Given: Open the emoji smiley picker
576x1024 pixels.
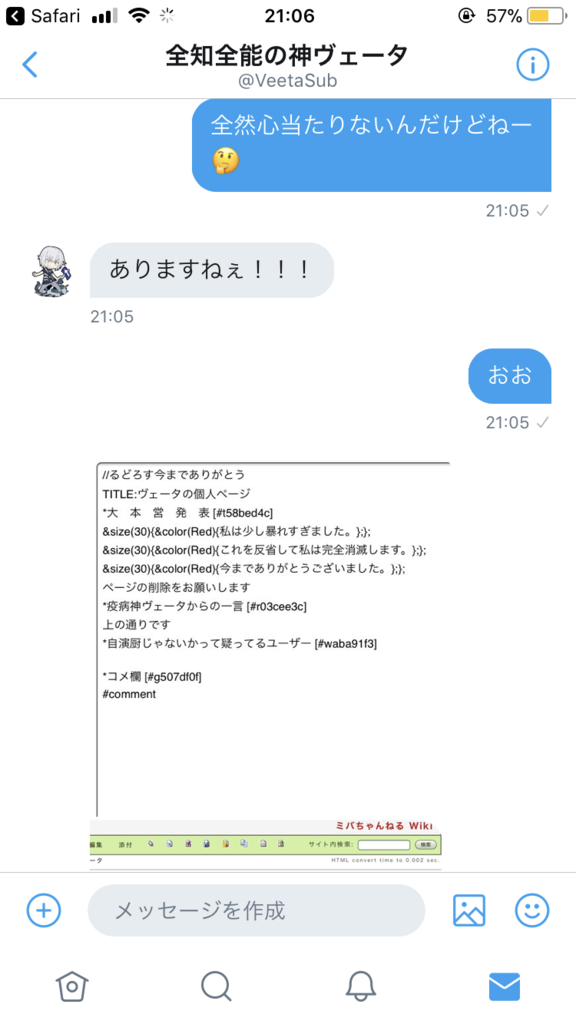Looking at the screenshot, I should pyautogui.click(x=532, y=910).
